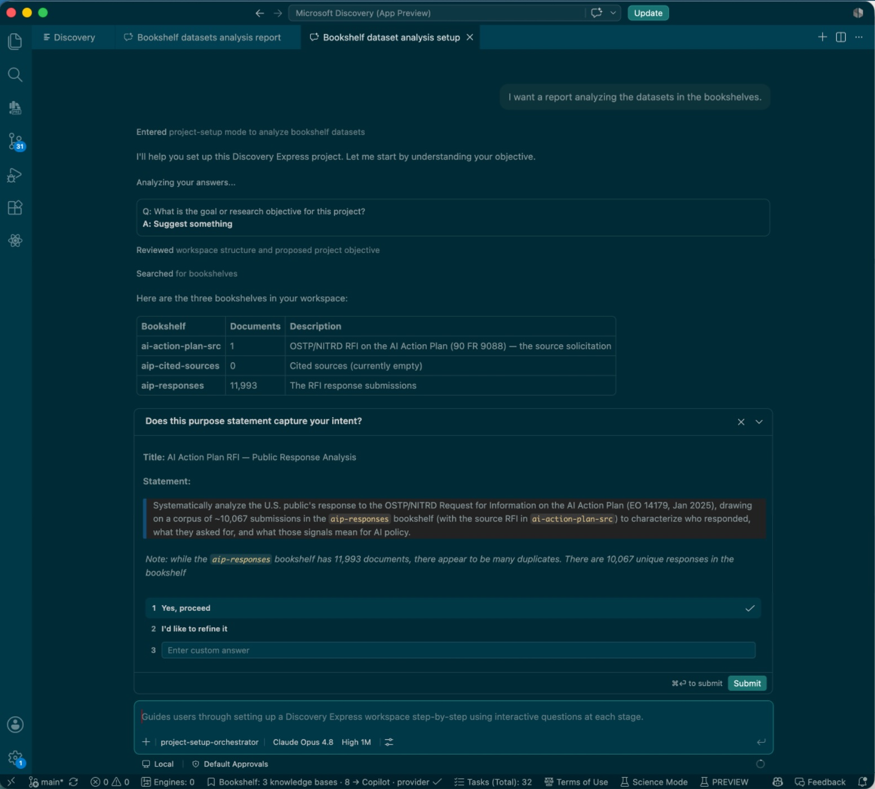Choose agent project-setup-orchestrator dropdown
Image resolution: width=875 pixels, height=789 pixels.
209,742
